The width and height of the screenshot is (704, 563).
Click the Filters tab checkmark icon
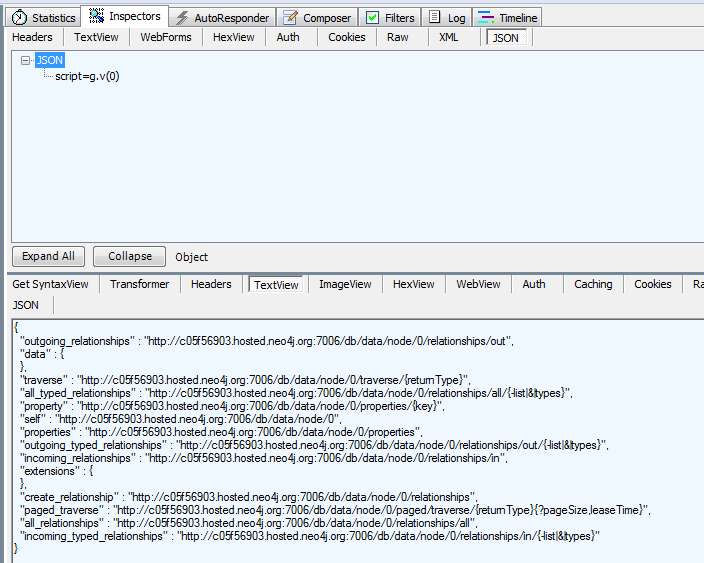(372, 17)
